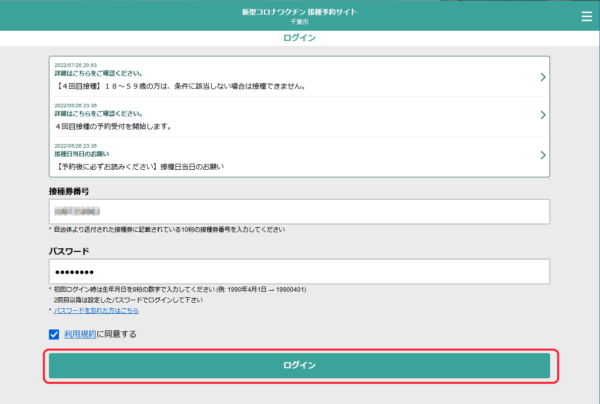Toggle the 利用規約に同意する checkbox
600x404 pixels.
tap(54, 334)
